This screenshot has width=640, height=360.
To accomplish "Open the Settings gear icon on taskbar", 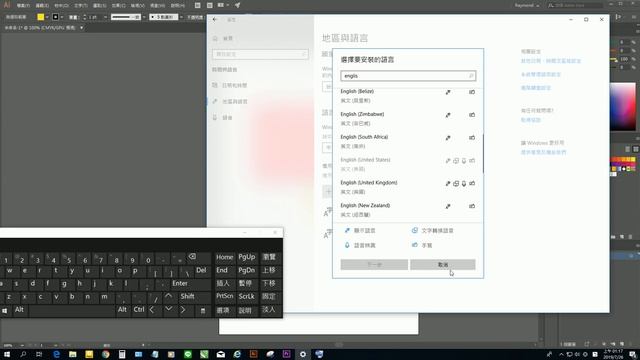I will (303, 354).
